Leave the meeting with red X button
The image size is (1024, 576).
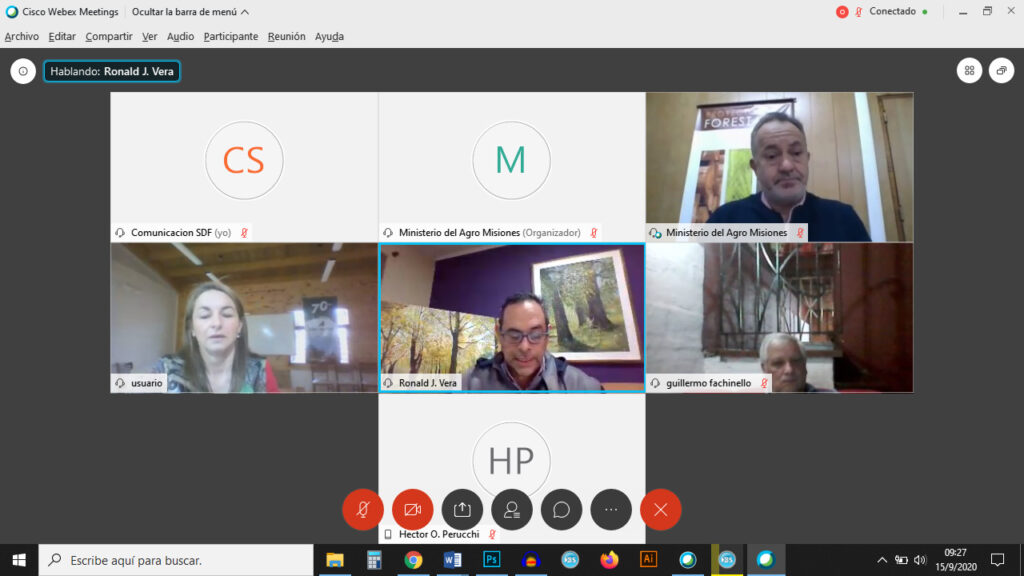660,509
